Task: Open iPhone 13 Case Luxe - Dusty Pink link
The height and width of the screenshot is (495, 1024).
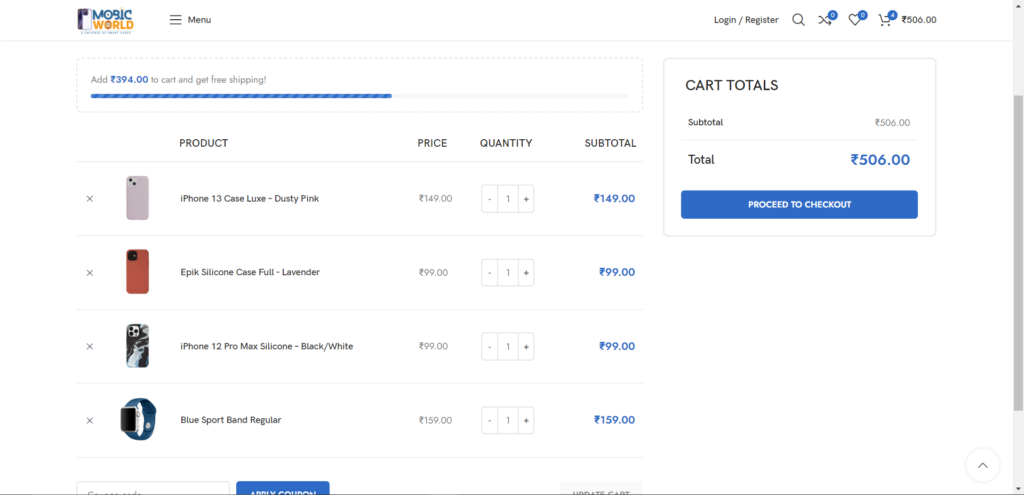Action: (249, 199)
